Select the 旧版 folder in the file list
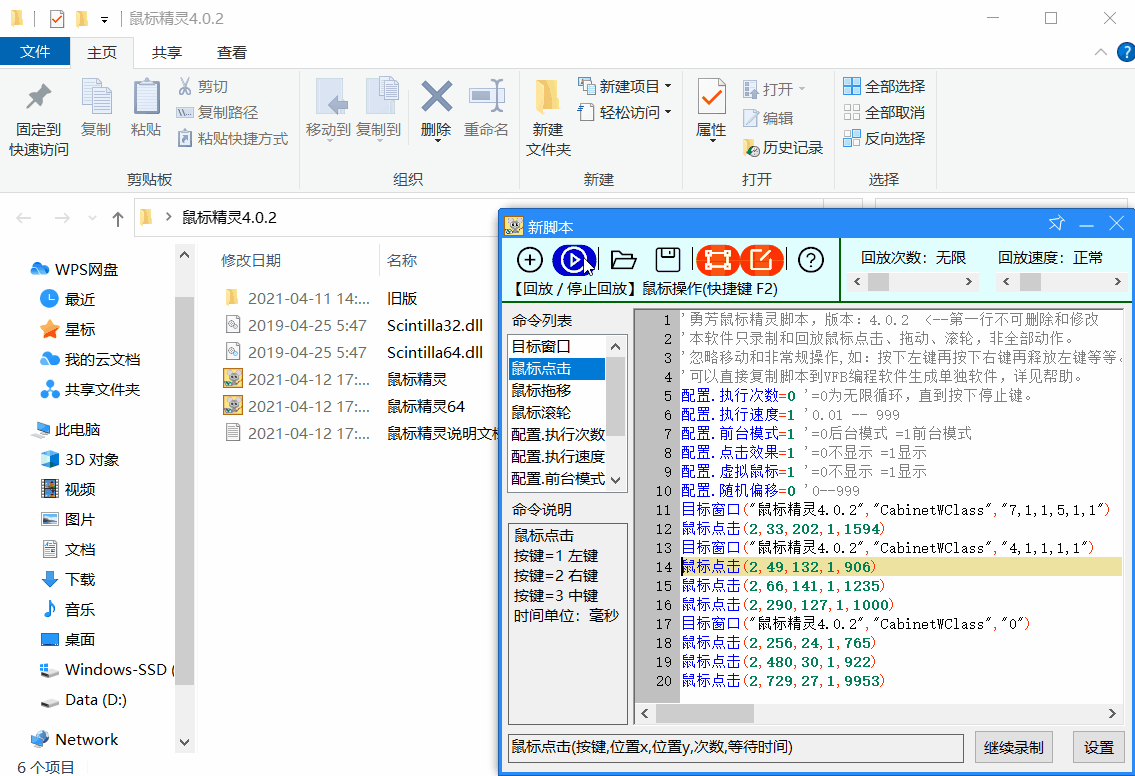This screenshot has height=776, width=1135. pos(402,298)
